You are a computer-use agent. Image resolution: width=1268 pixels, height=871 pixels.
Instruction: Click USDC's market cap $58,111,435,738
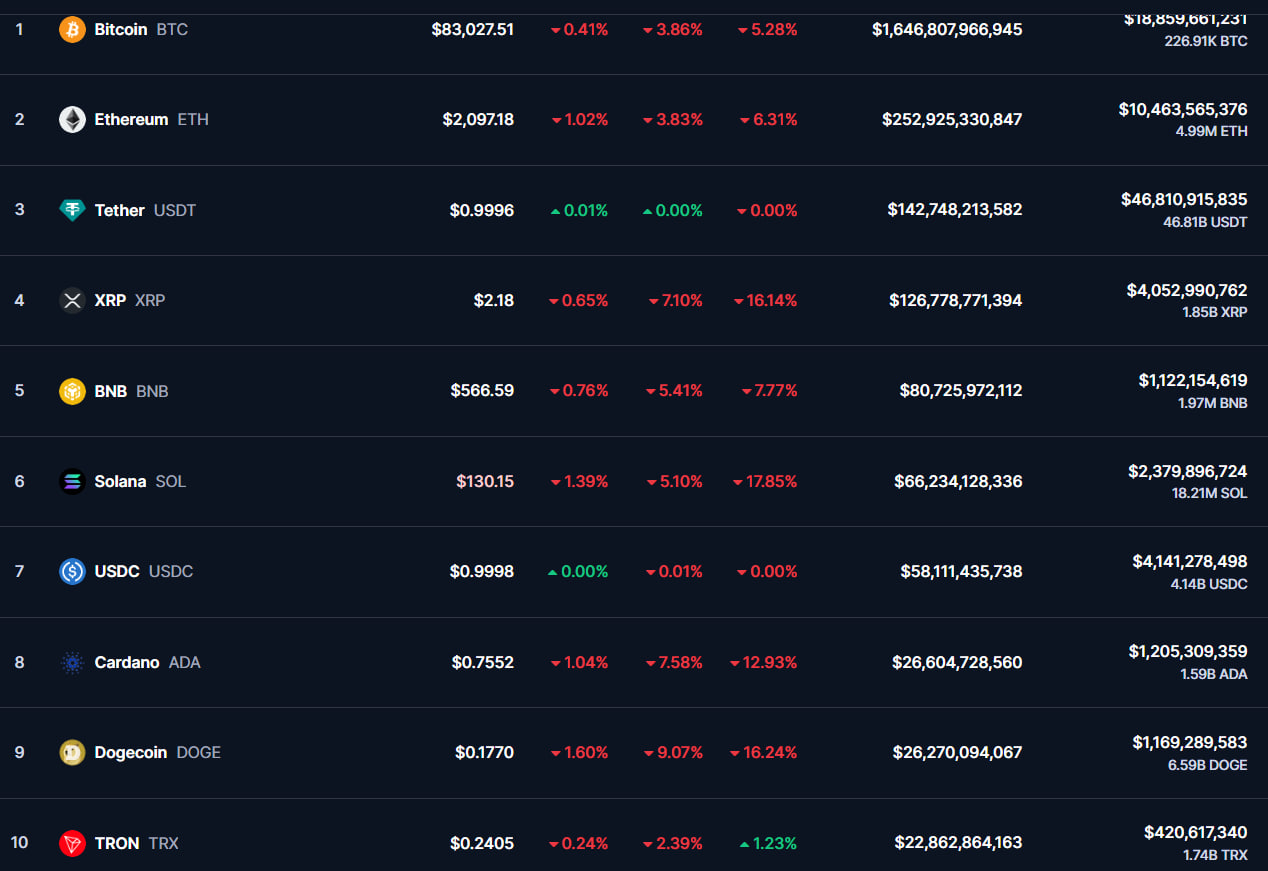961,571
